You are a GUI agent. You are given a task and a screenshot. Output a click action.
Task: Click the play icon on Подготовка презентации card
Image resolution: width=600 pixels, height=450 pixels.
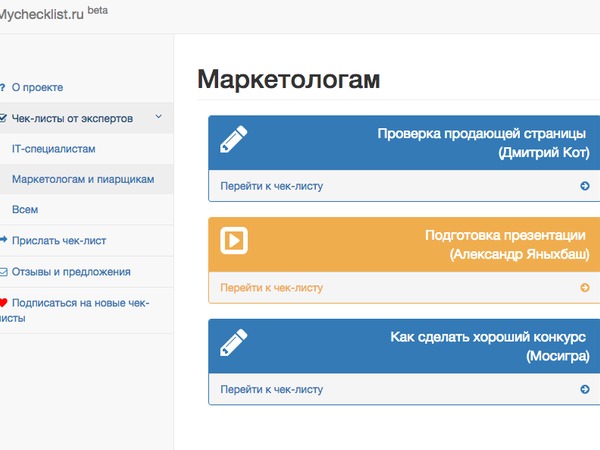pyautogui.click(x=234, y=241)
